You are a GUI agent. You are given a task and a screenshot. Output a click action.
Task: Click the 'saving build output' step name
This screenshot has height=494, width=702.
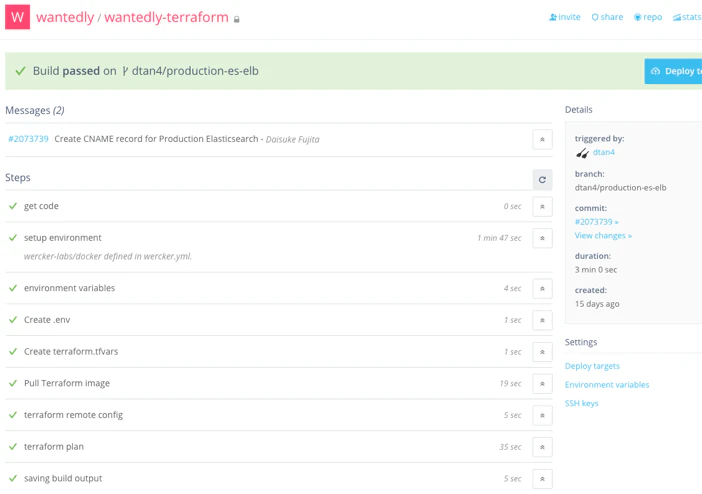pos(63,478)
